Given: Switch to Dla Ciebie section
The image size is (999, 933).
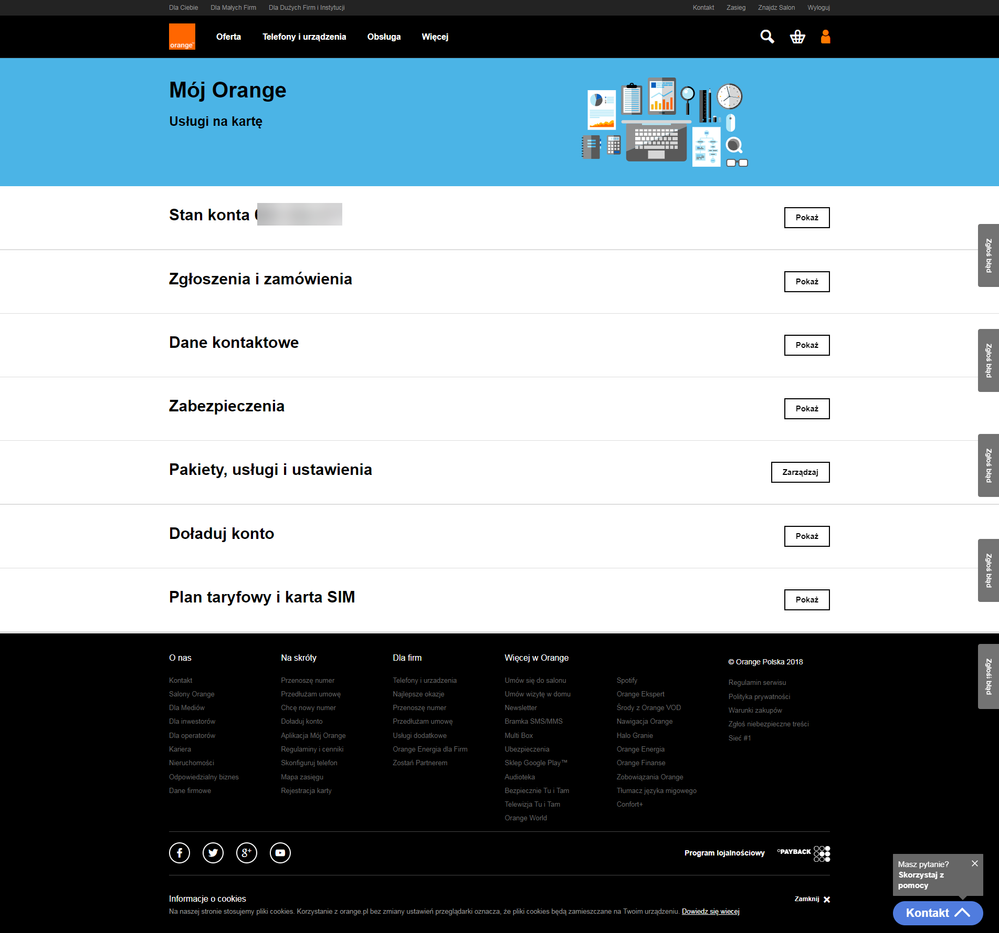Looking at the screenshot, I should [x=183, y=8].
